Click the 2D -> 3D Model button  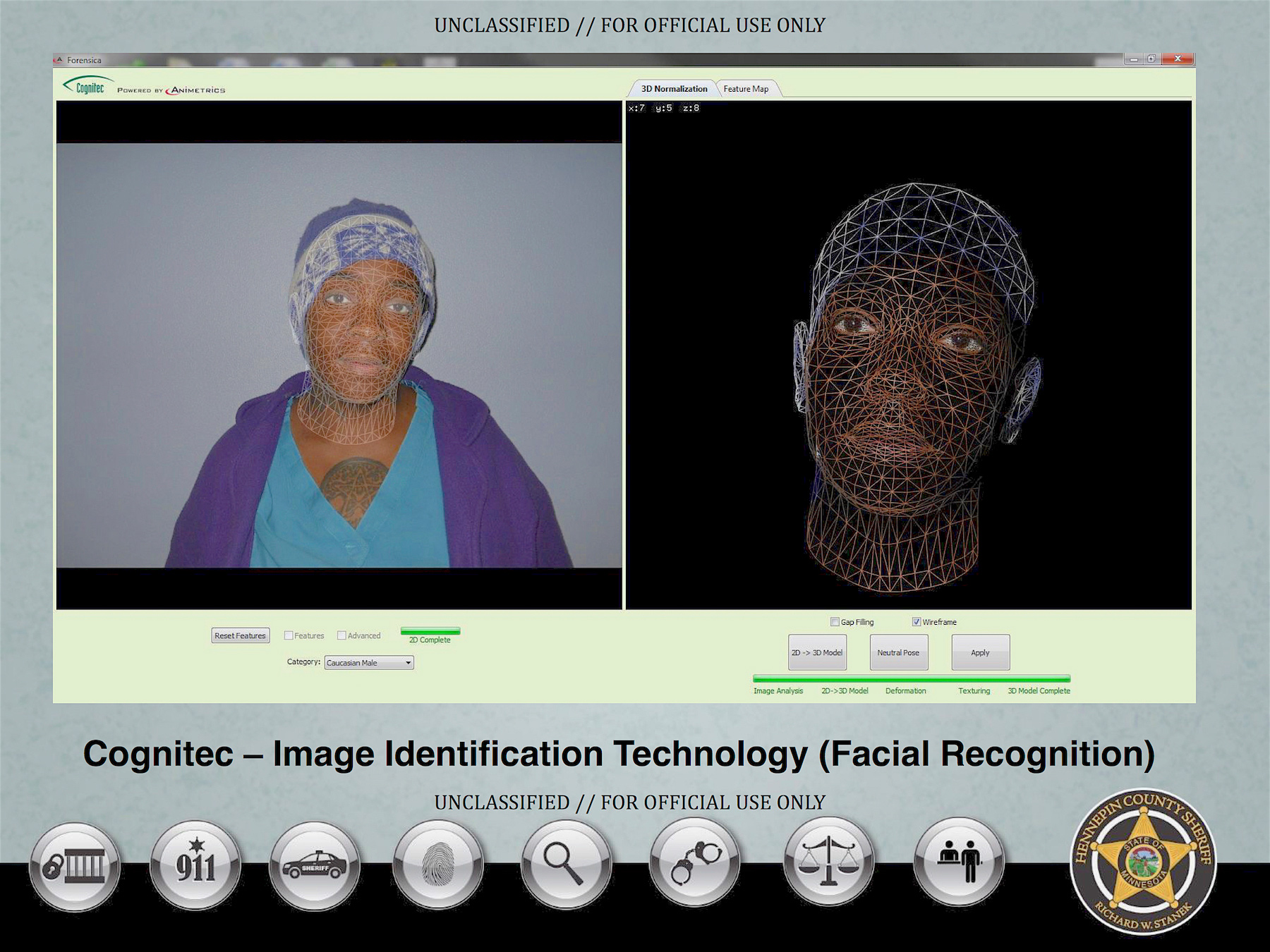click(817, 652)
